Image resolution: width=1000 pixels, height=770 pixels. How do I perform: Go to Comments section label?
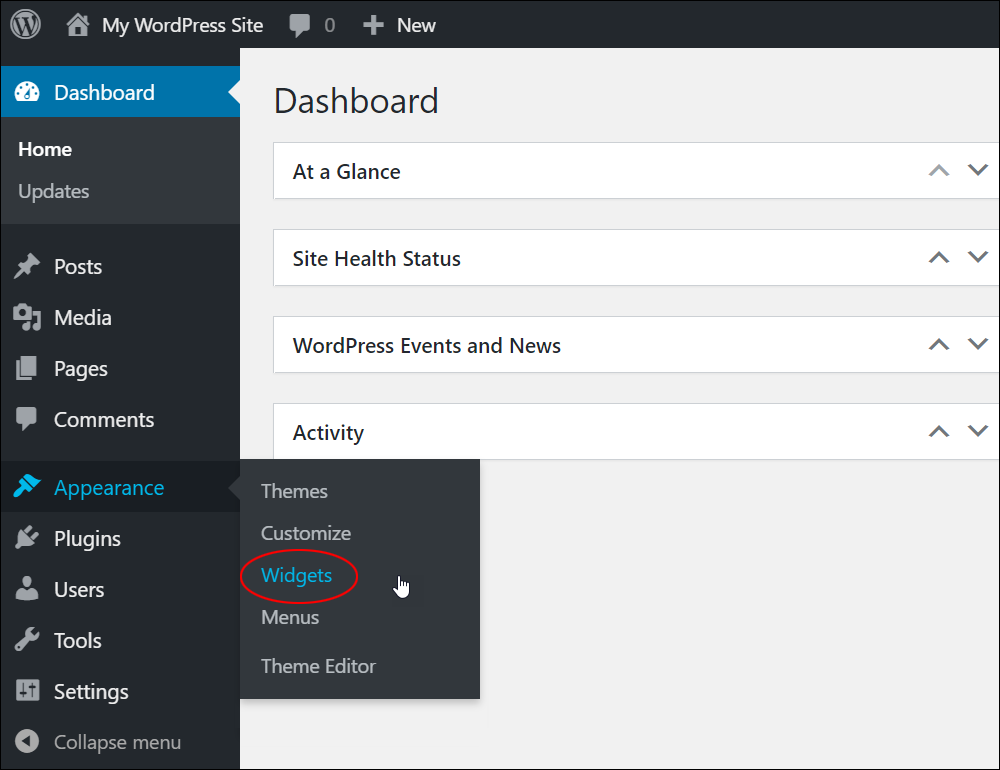[104, 420]
